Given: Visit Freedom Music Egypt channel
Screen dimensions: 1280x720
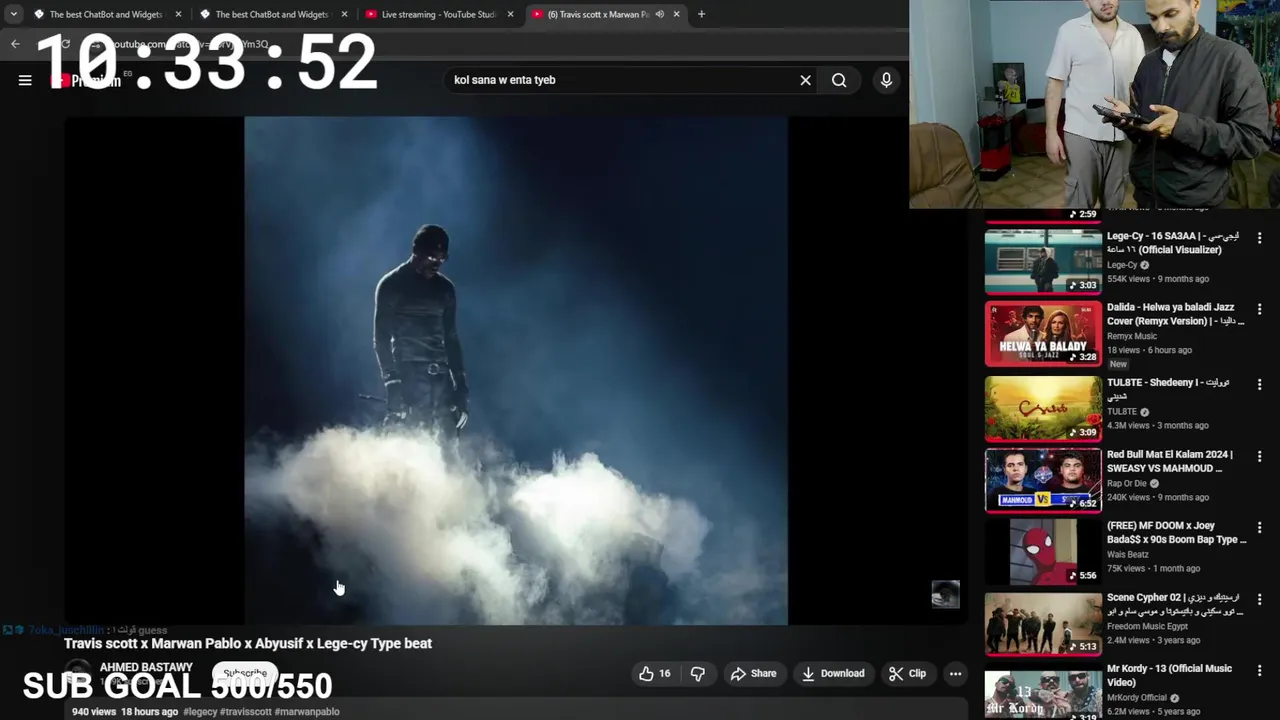Looking at the screenshot, I should [x=1147, y=626].
